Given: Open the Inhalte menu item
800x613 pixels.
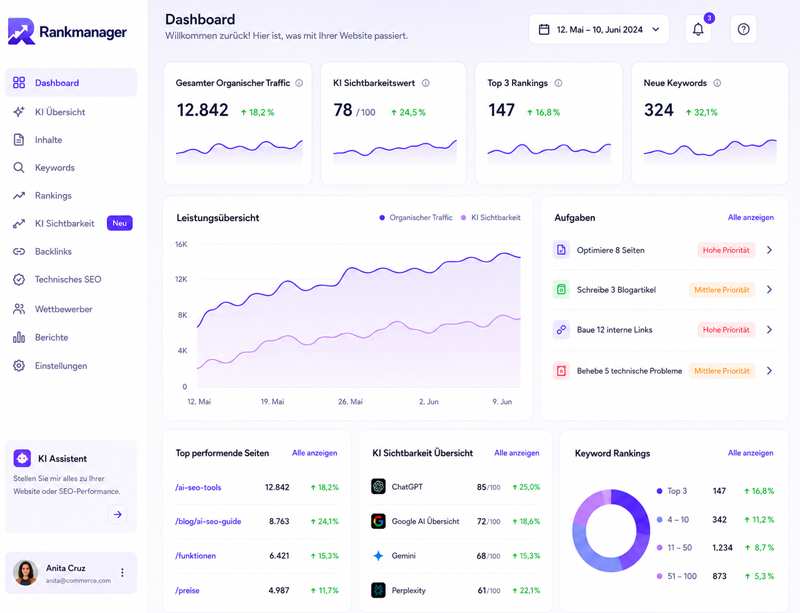Looking at the screenshot, I should point(71,139).
